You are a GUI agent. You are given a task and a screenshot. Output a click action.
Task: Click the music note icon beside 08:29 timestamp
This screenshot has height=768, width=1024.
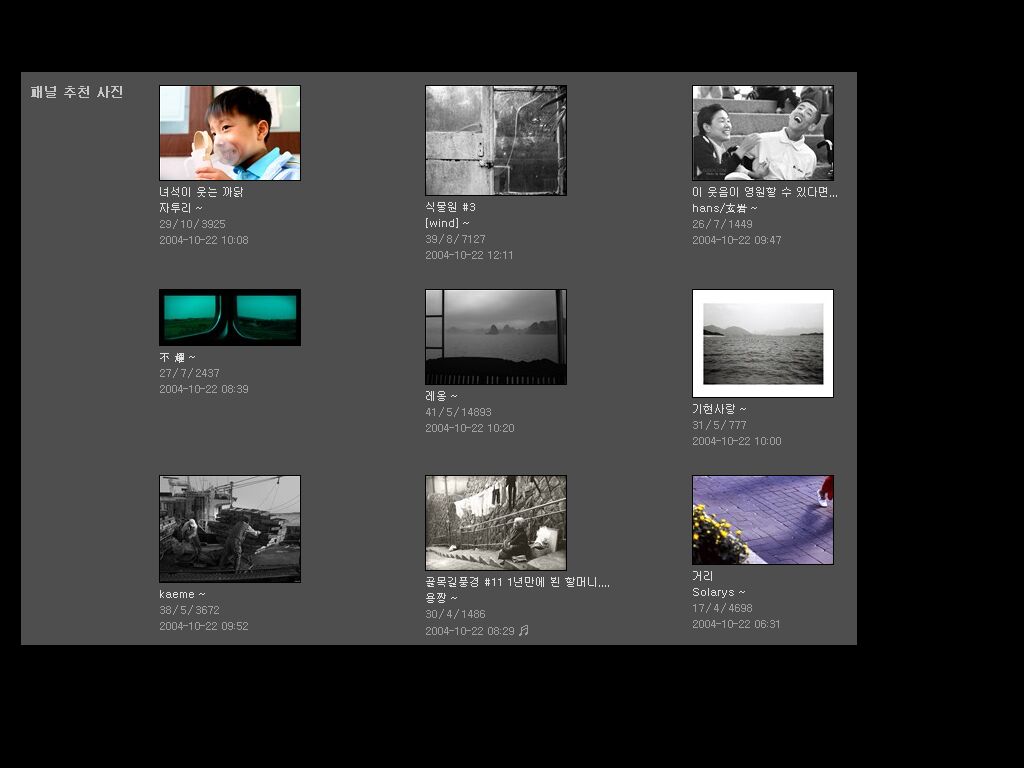point(523,630)
